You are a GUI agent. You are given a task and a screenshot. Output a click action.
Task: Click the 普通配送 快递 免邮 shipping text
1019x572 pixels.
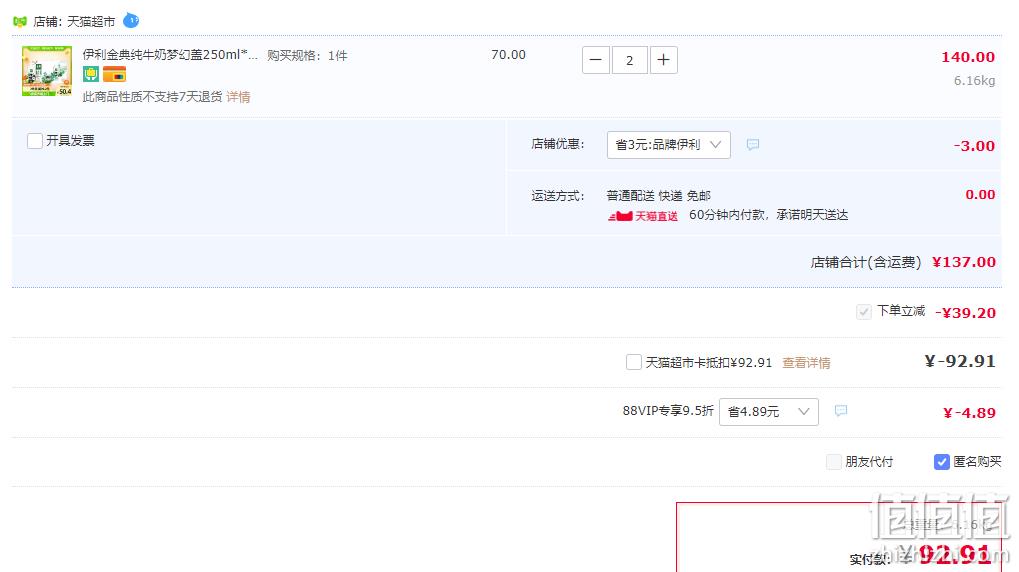click(x=658, y=196)
